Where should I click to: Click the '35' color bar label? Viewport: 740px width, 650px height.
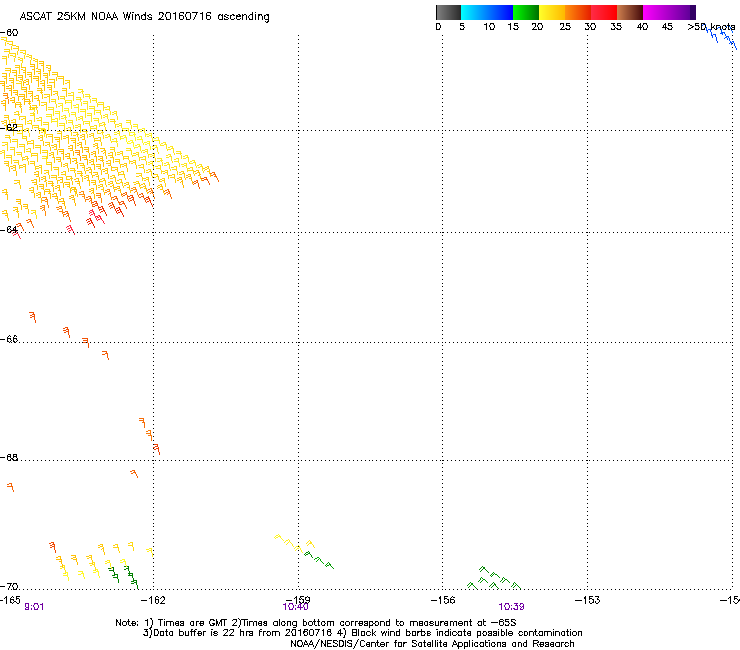tap(616, 27)
